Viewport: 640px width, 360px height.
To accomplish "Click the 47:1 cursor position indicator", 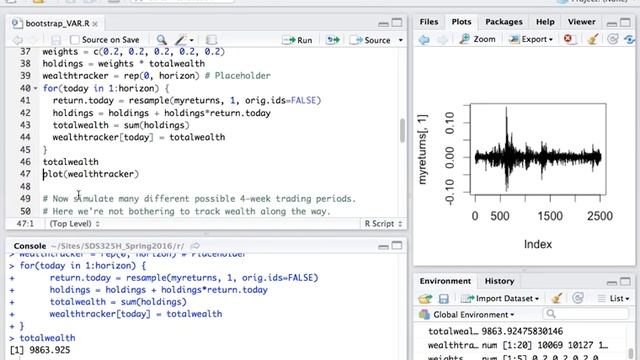I will click(25, 224).
